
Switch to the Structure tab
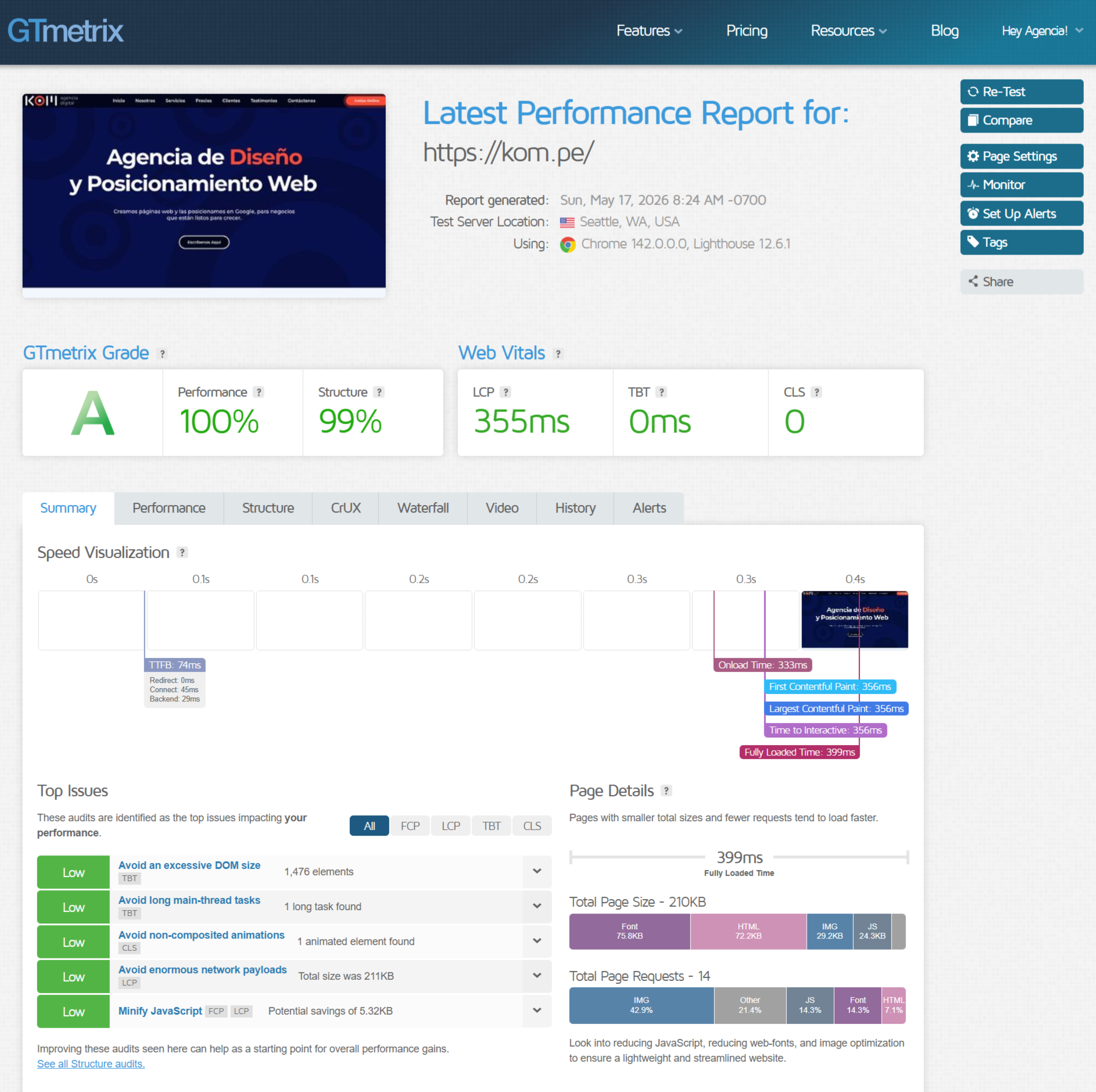click(268, 508)
